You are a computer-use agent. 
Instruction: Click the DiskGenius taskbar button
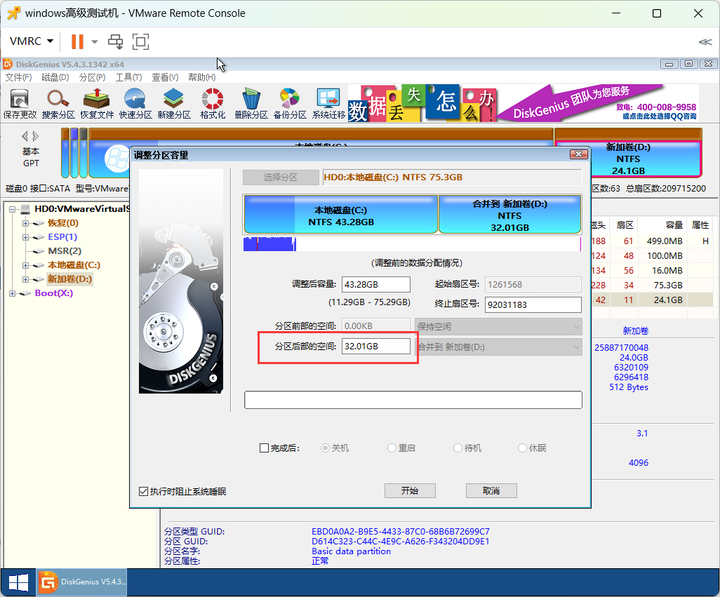tap(82, 582)
